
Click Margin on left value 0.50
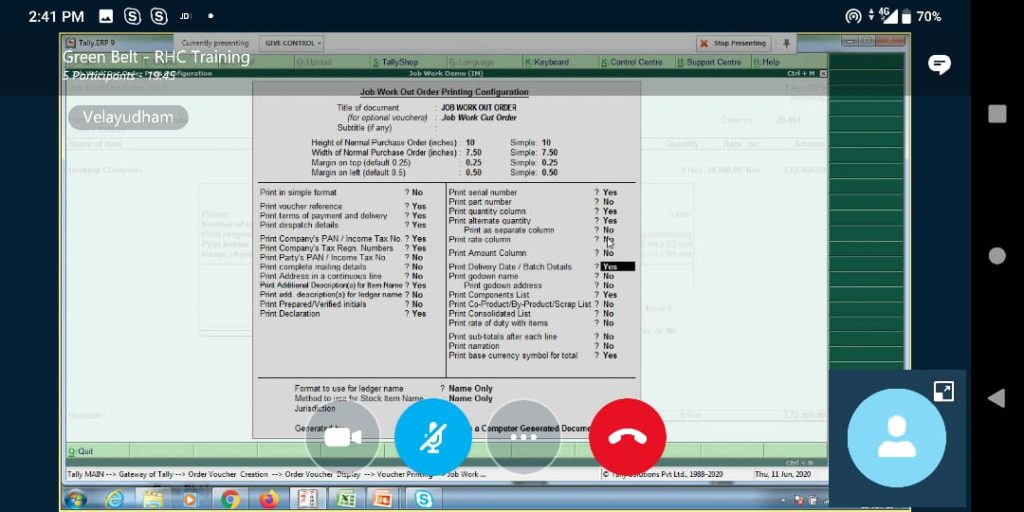[473, 173]
